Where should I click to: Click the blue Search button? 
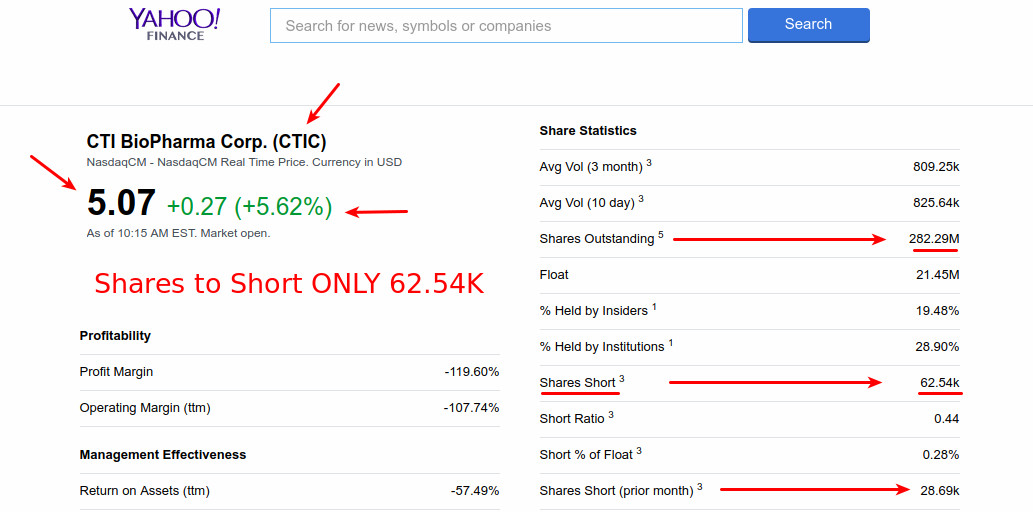coord(808,25)
